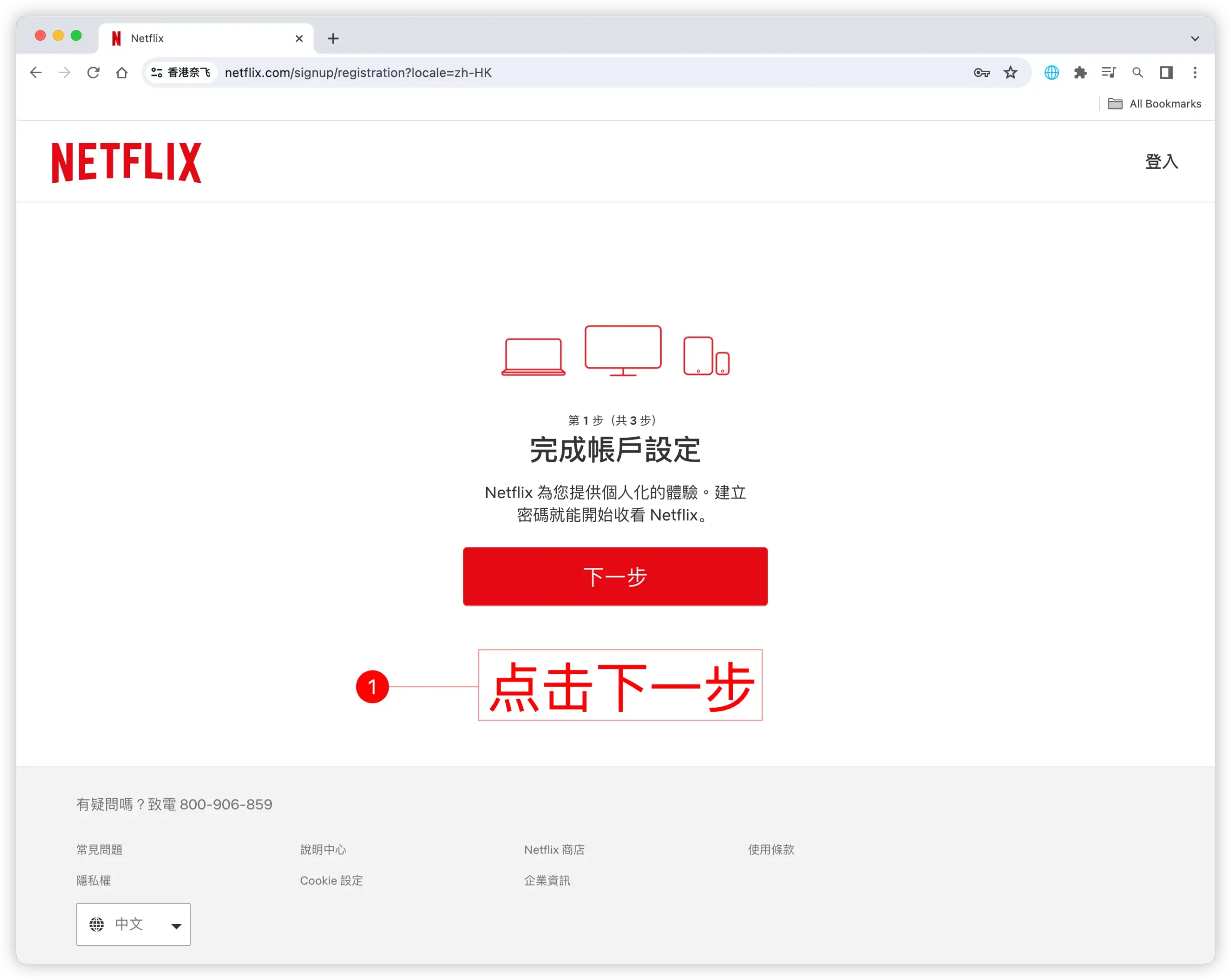Screen dimensions: 1231x980
Task: Open 隱私權 footer link
Action: pyautogui.click(x=94, y=880)
